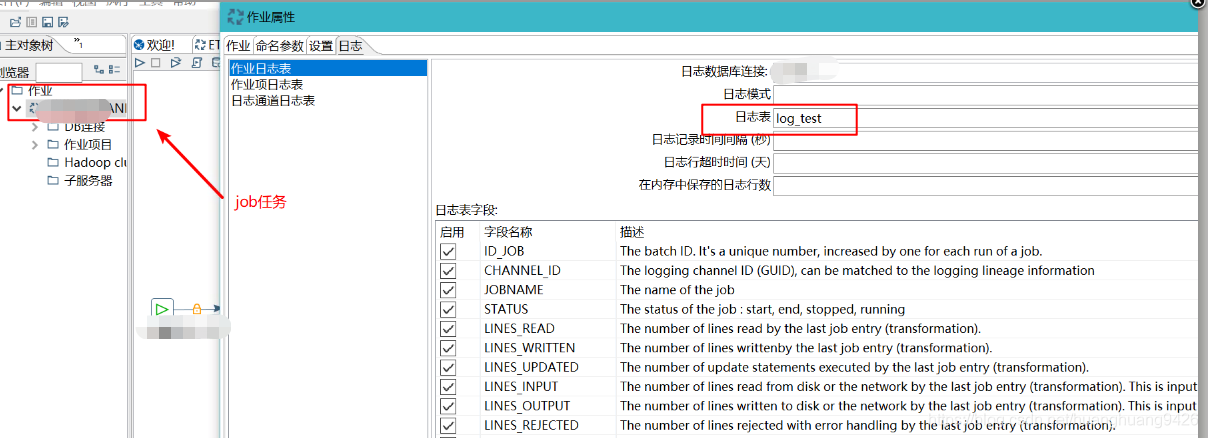
Task: Click the DB连接 folder icon
Action: pos(53,126)
